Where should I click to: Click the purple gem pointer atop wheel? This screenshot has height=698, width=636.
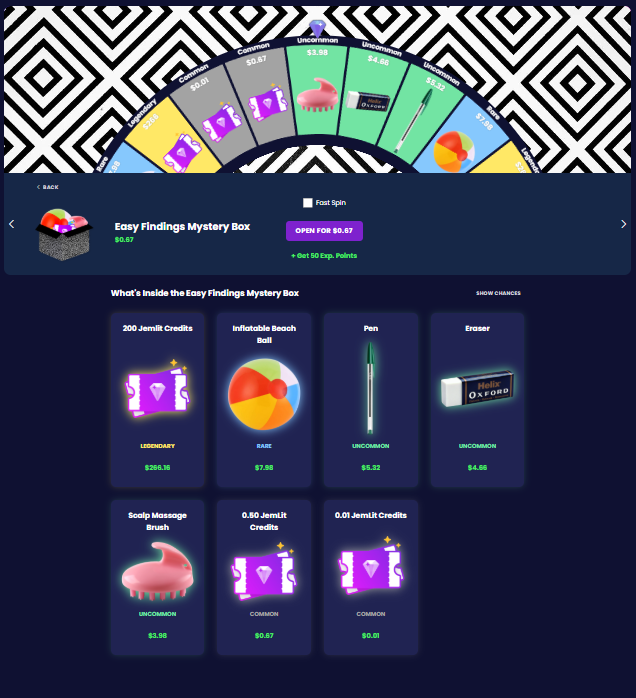point(318,28)
